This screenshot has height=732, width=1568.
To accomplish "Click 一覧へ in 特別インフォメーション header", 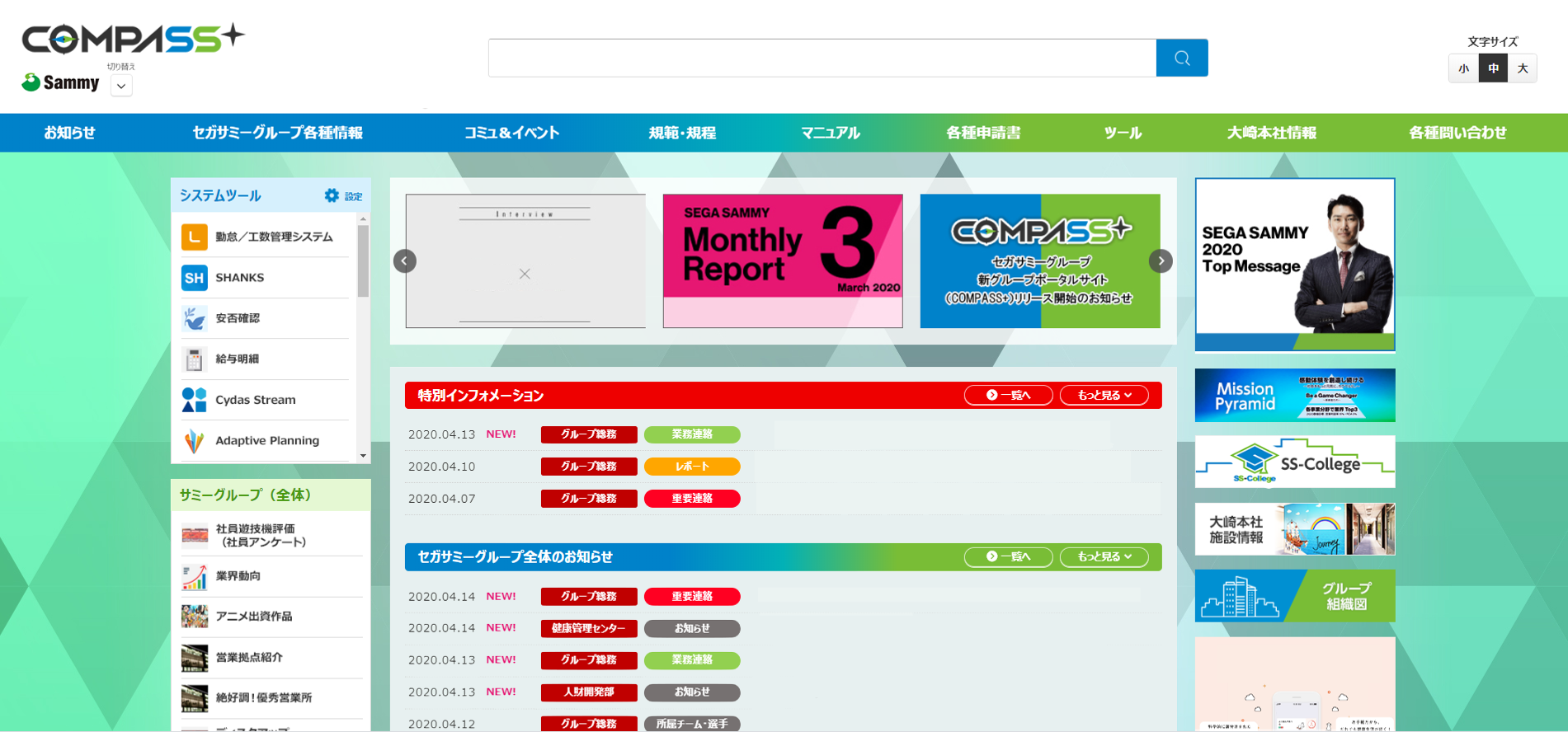I will tap(1008, 396).
